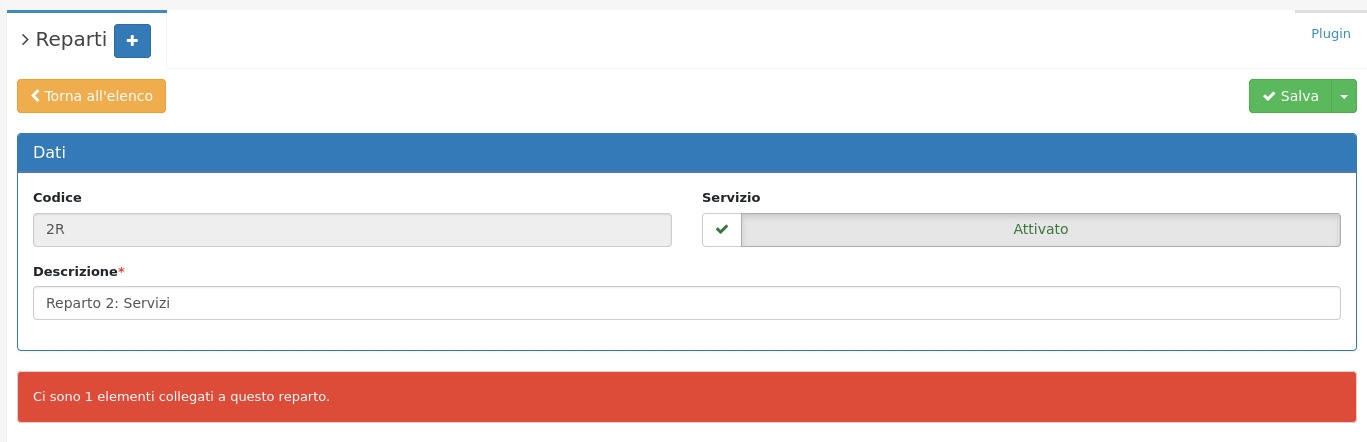Click the blue plus icon beside Reparti

tap(132, 40)
